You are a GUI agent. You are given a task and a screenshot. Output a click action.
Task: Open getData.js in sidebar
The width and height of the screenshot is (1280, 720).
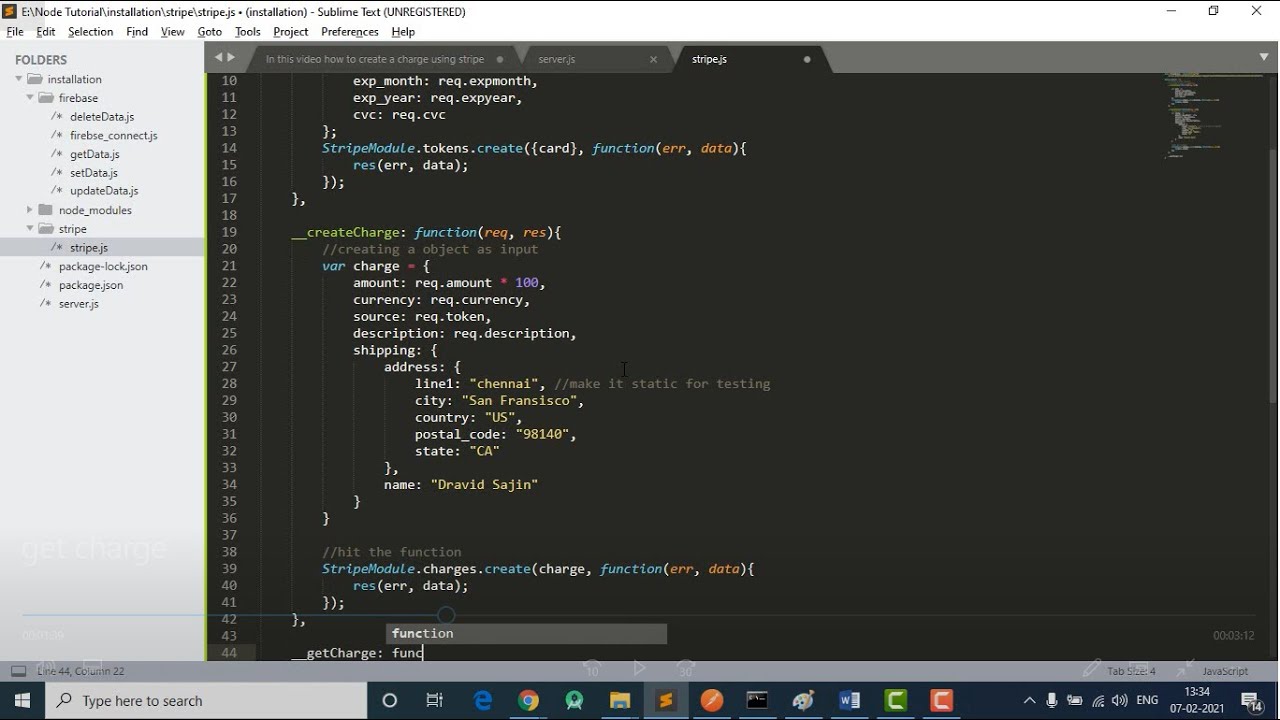[95, 154]
